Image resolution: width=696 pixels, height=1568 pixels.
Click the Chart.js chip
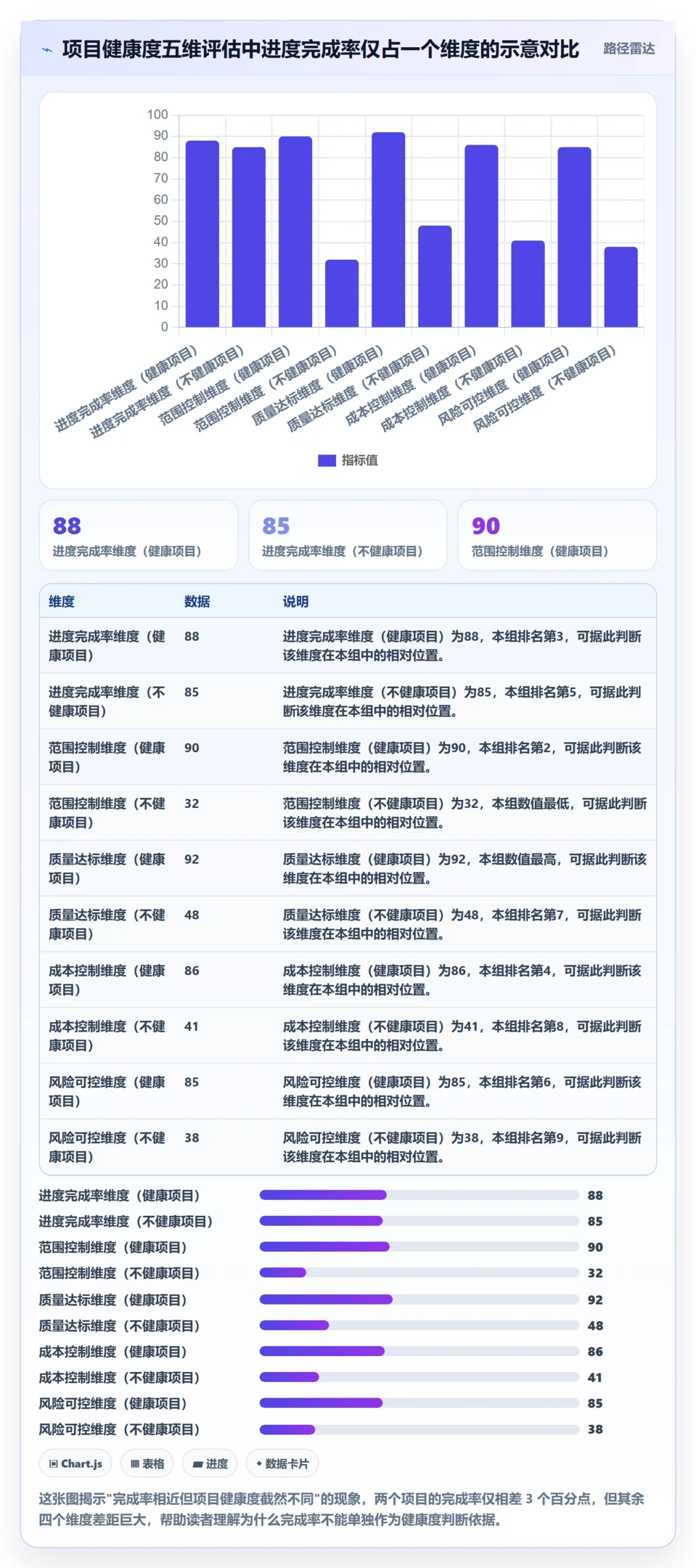(76, 1463)
